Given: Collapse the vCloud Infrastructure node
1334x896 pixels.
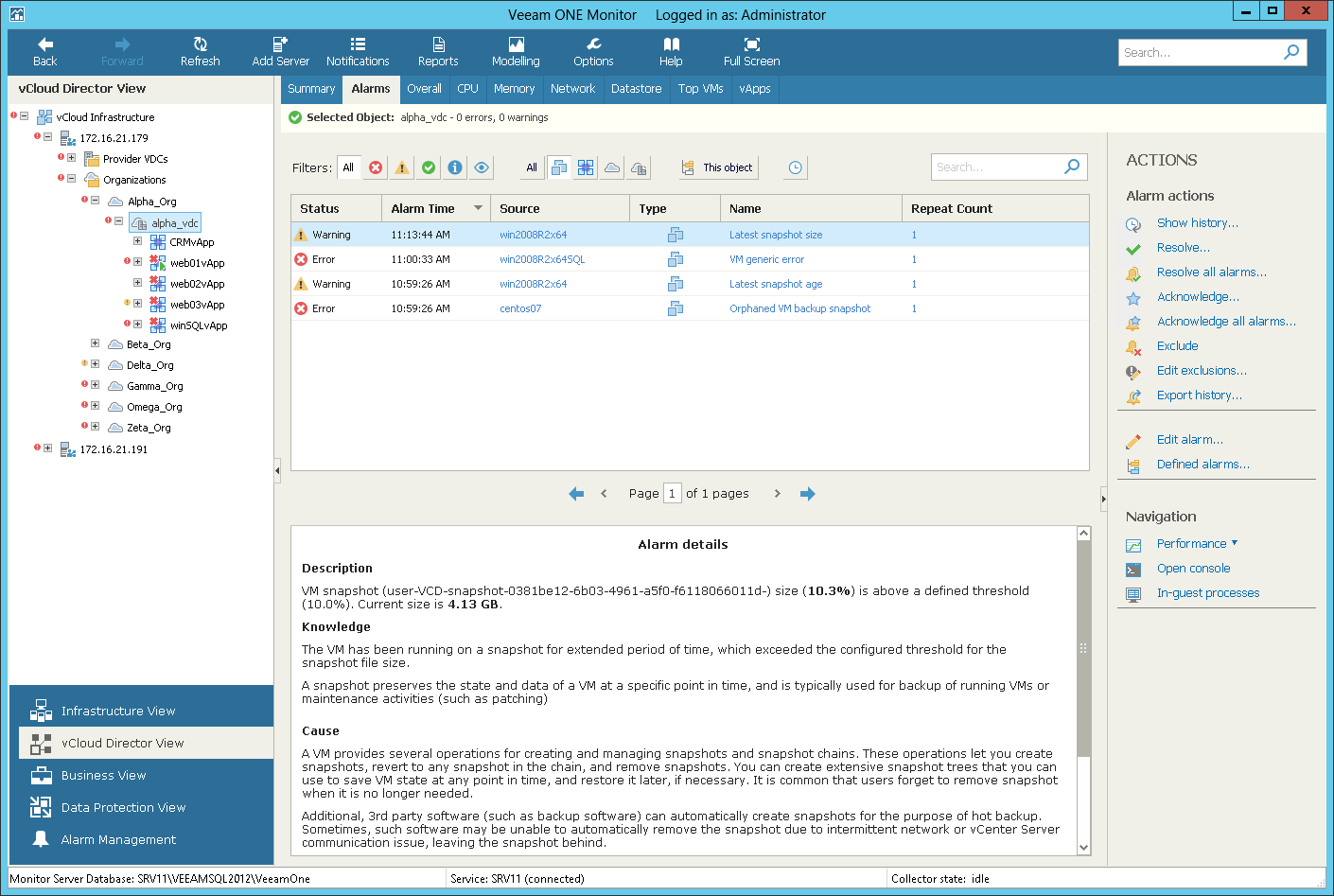Looking at the screenshot, I should click(24, 116).
